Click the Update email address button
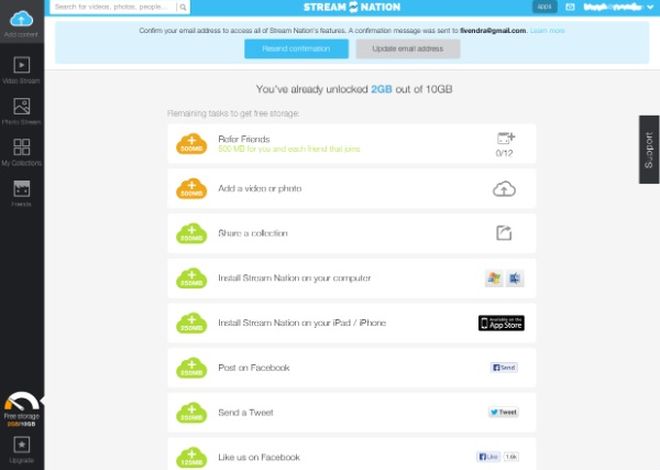660x470 pixels. (408, 49)
